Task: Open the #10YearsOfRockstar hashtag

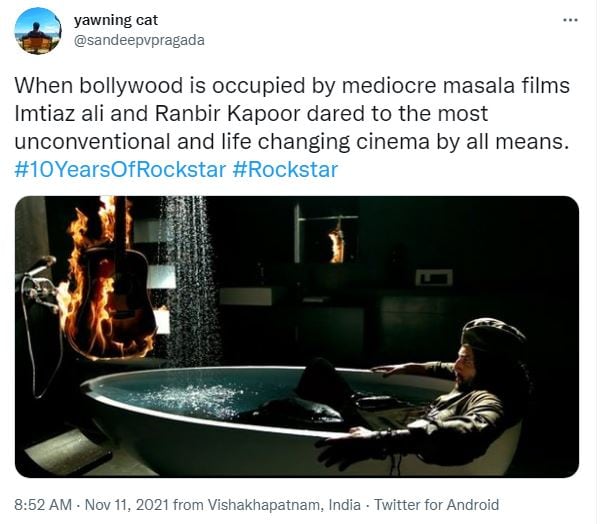Action: [x=120, y=170]
